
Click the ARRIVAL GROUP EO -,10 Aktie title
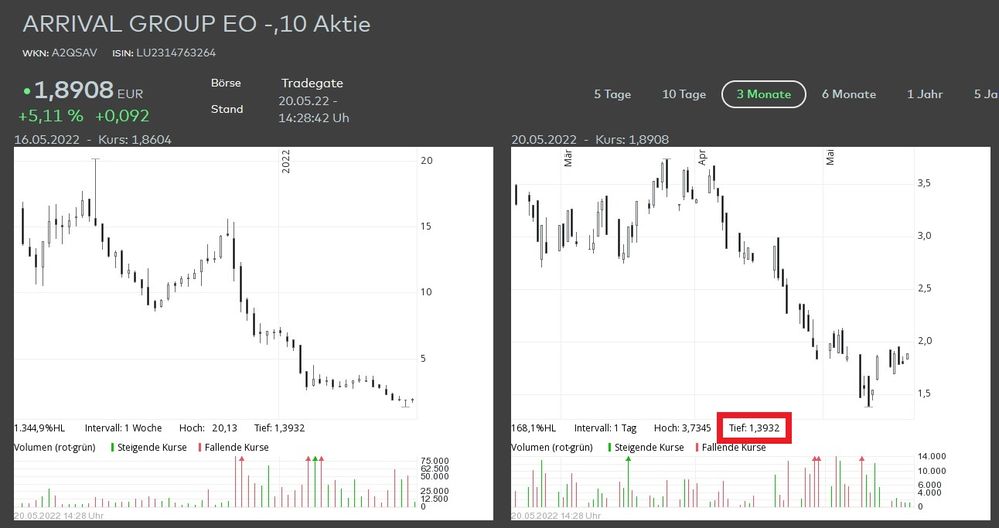[196, 24]
